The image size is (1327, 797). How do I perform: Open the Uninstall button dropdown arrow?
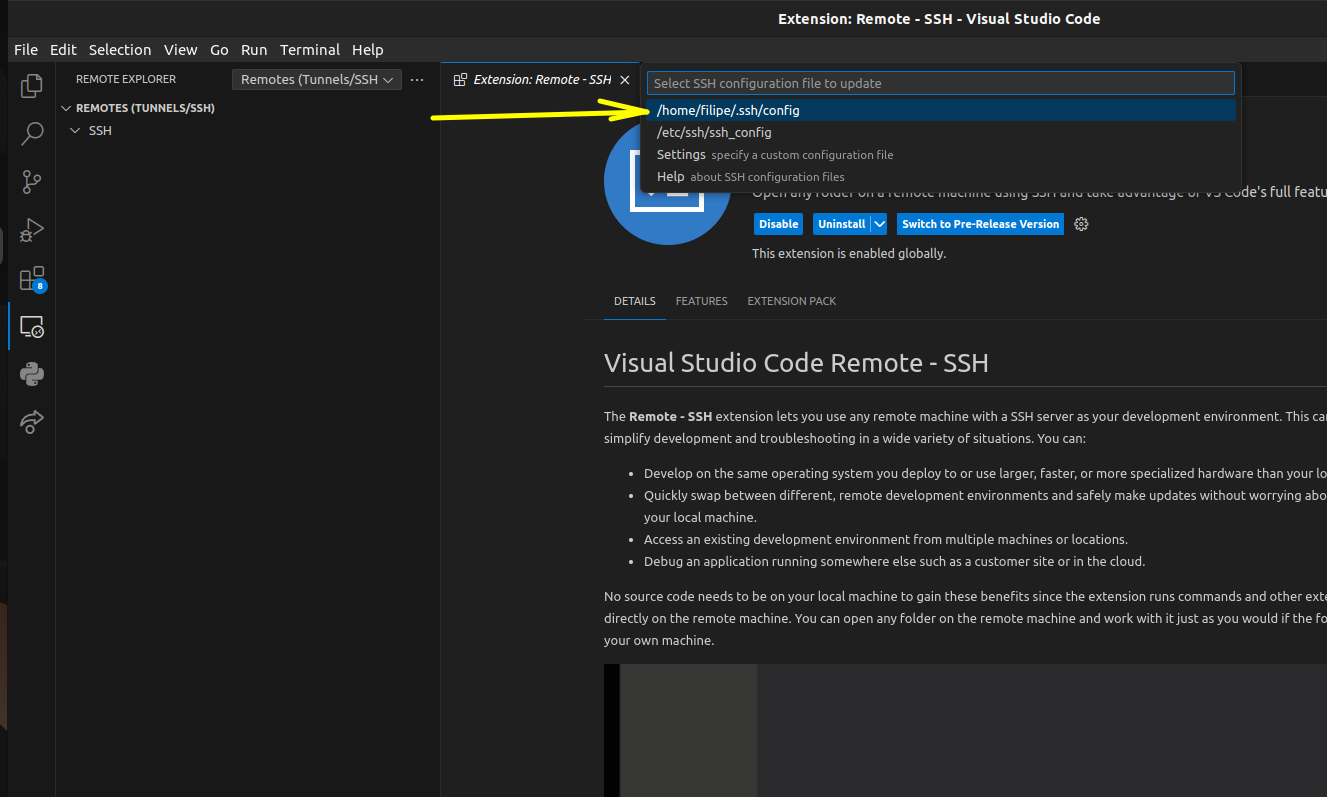(x=878, y=224)
